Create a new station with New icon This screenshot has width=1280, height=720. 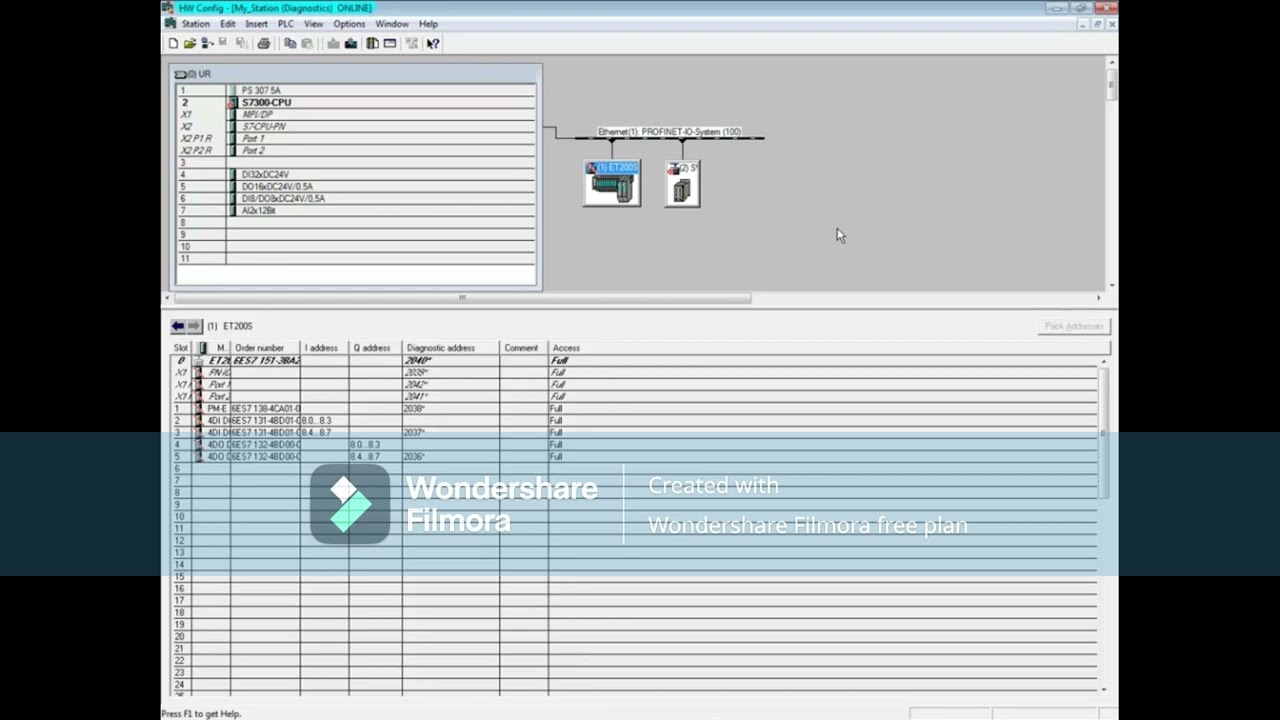coord(173,43)
